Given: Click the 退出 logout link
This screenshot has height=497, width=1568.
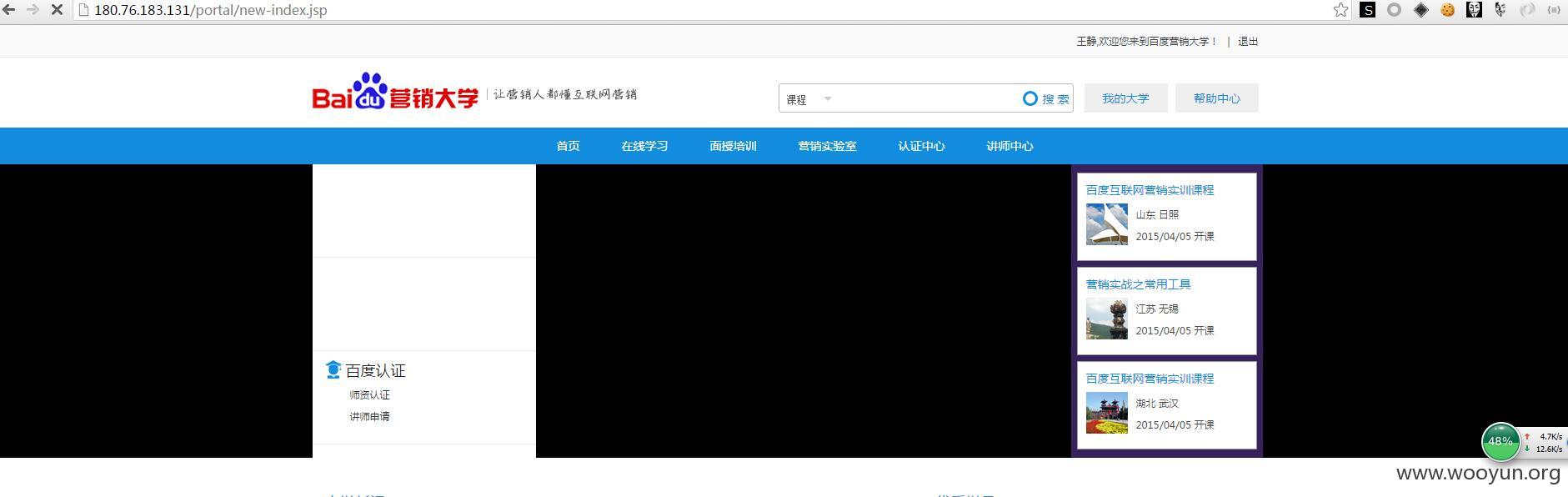Looking at the screenshot, I should pyautogui.click(x=1248, y=42).
